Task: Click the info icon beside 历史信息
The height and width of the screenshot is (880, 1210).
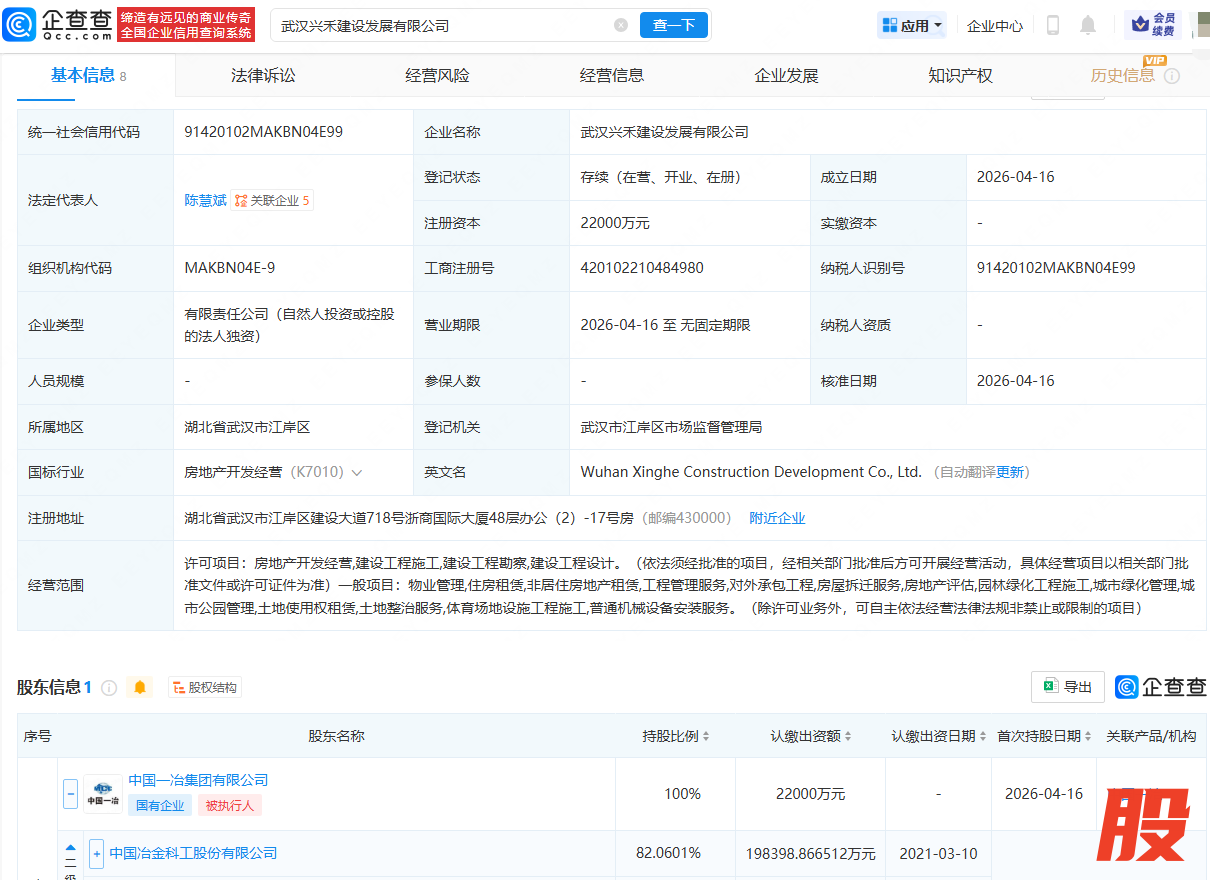Action: point(1172,76)
